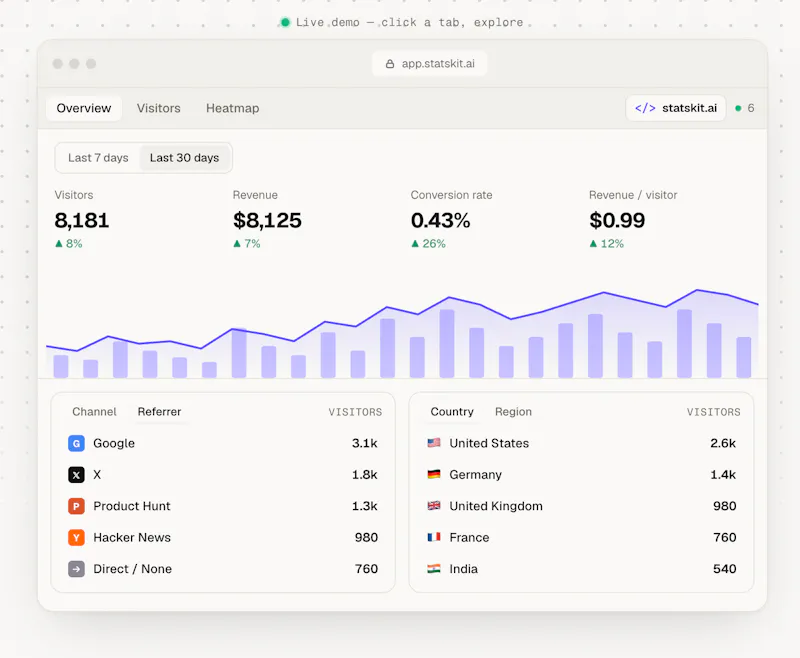Click the Google referrer icon

(76, 443)
